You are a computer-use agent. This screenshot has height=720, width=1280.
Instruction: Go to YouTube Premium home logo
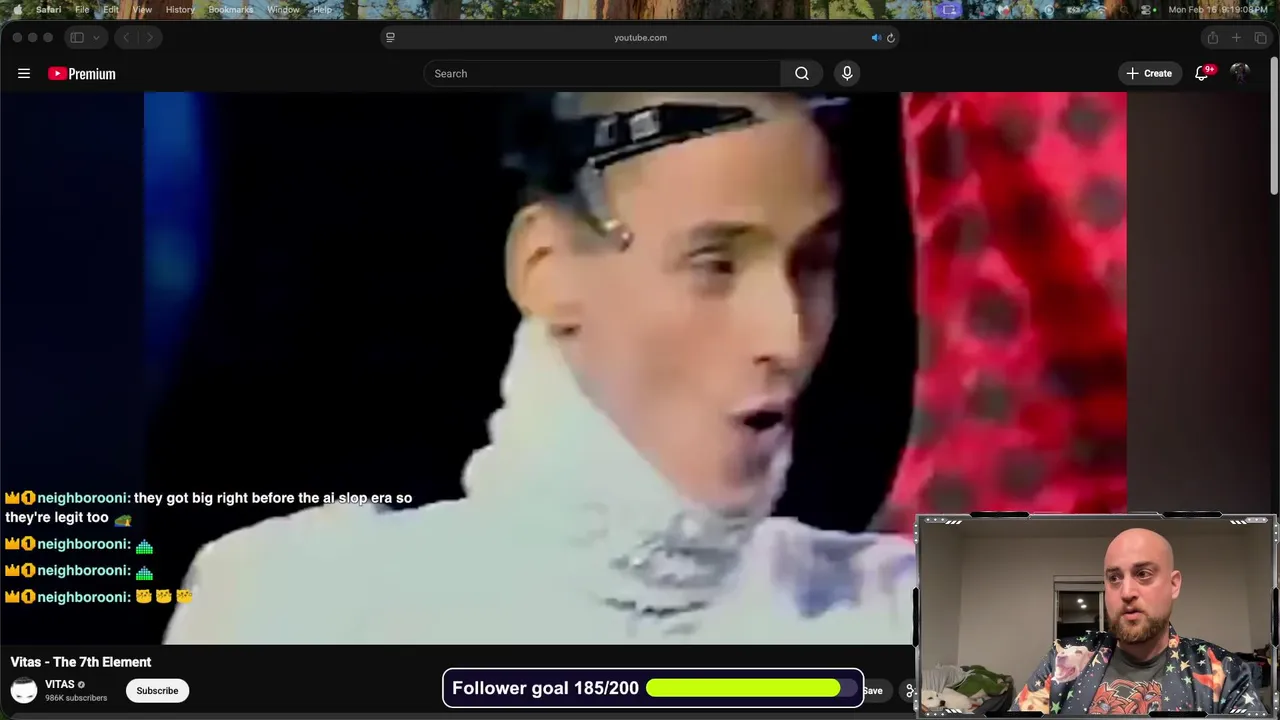point(82,73)
